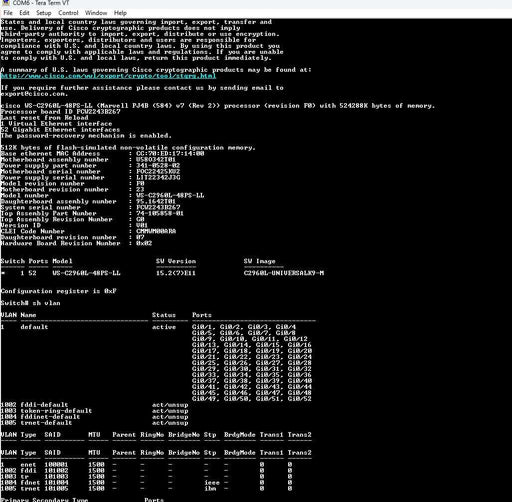Click the Tera Term icon in the title bar
Viewport: 512px width, 502px height.
pyautogui.click(x=6, y=3)
